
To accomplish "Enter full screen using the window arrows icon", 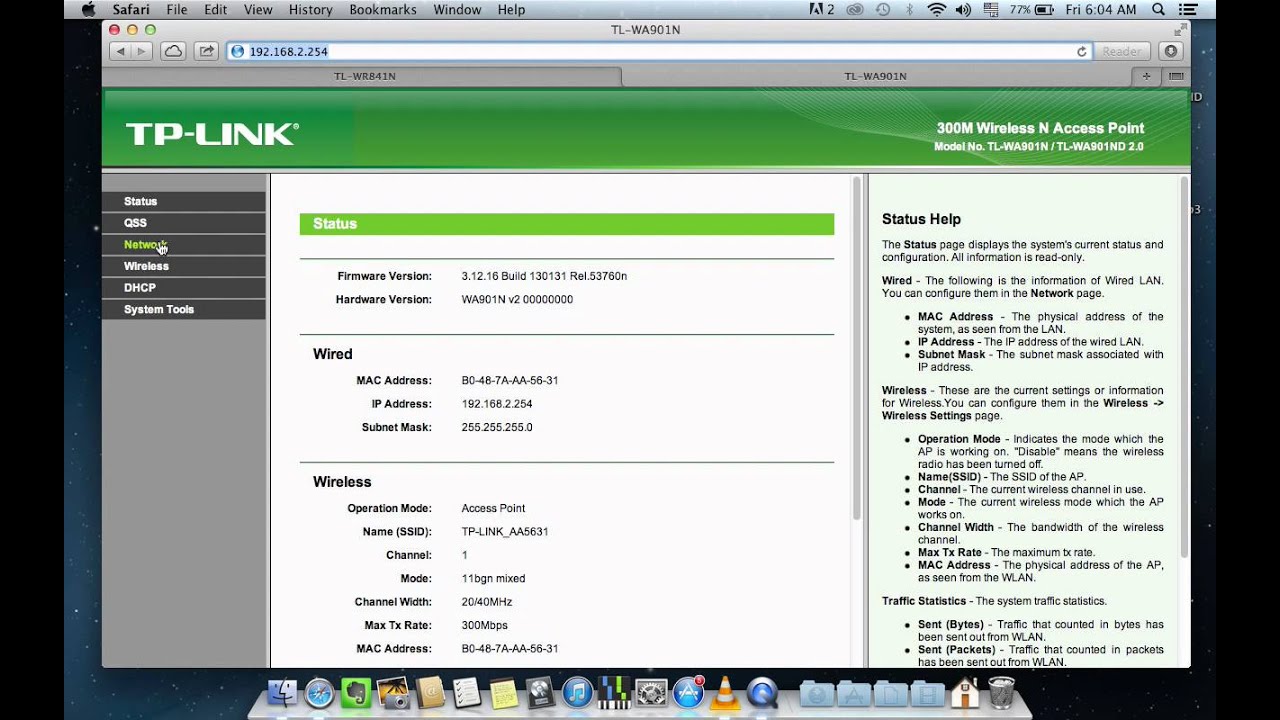I will (x=1179, y=29).
